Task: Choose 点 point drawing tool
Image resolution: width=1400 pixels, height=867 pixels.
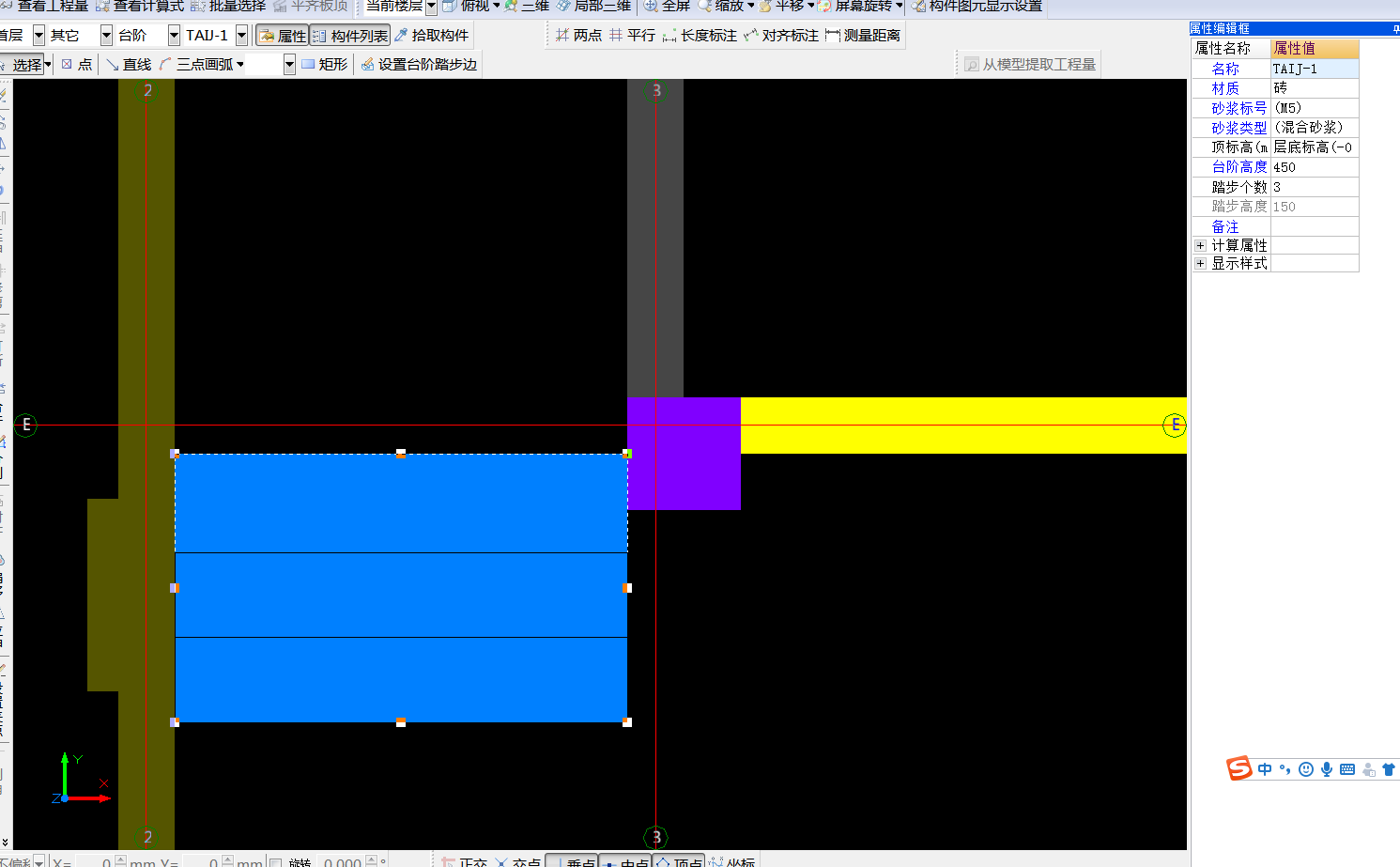Action: pos(77,65)
